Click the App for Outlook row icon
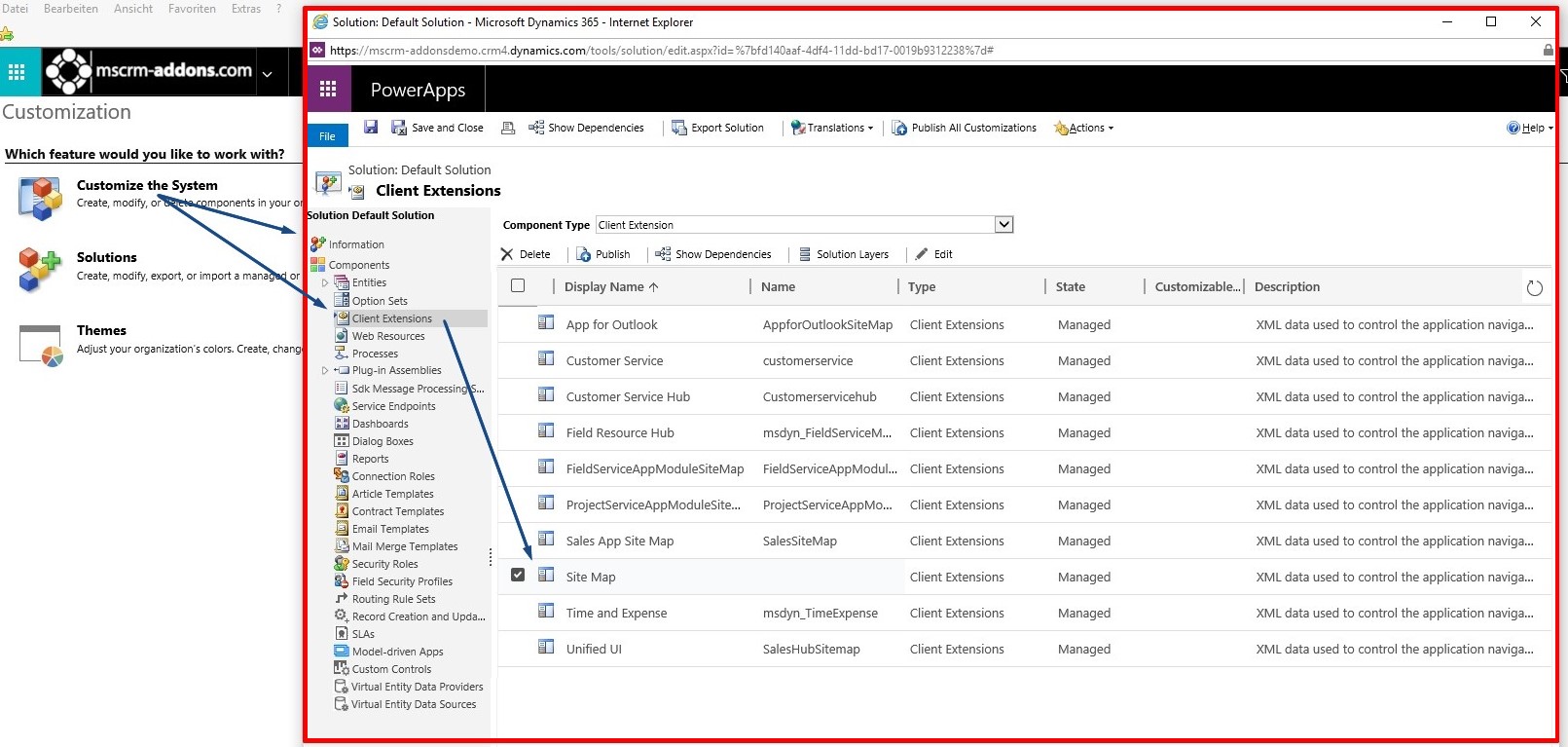This screenshot has width=1568, height=747. click(546, 322)
